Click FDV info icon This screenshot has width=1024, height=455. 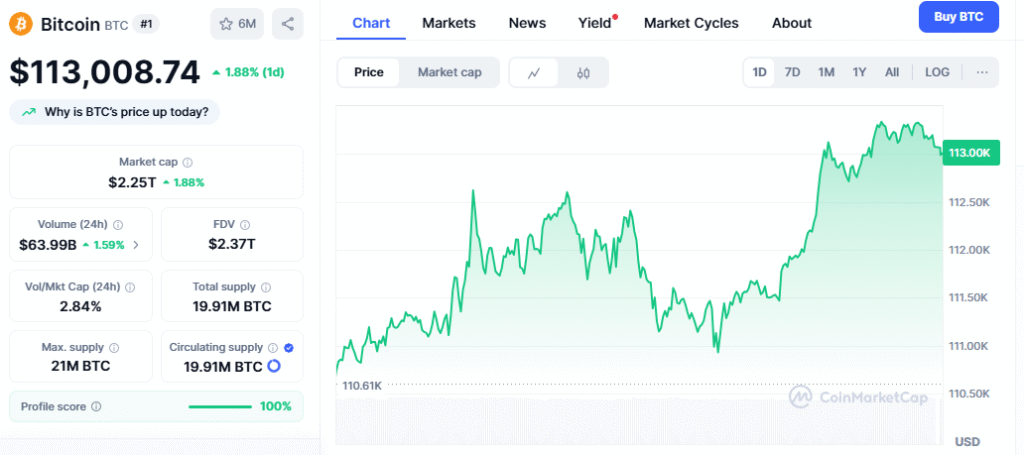[x=244, y=225]
